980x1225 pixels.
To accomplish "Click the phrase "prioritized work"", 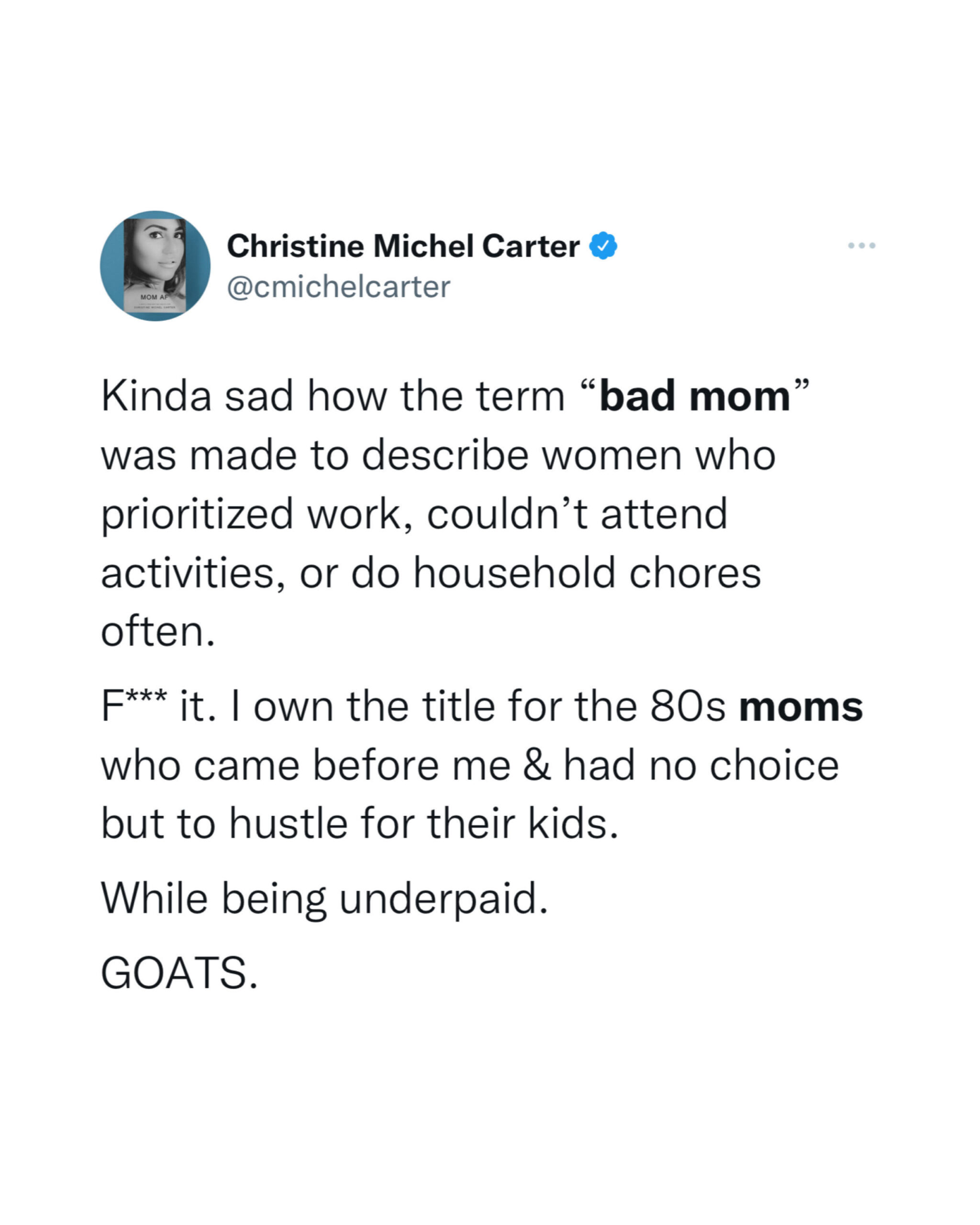I will 252,515.
